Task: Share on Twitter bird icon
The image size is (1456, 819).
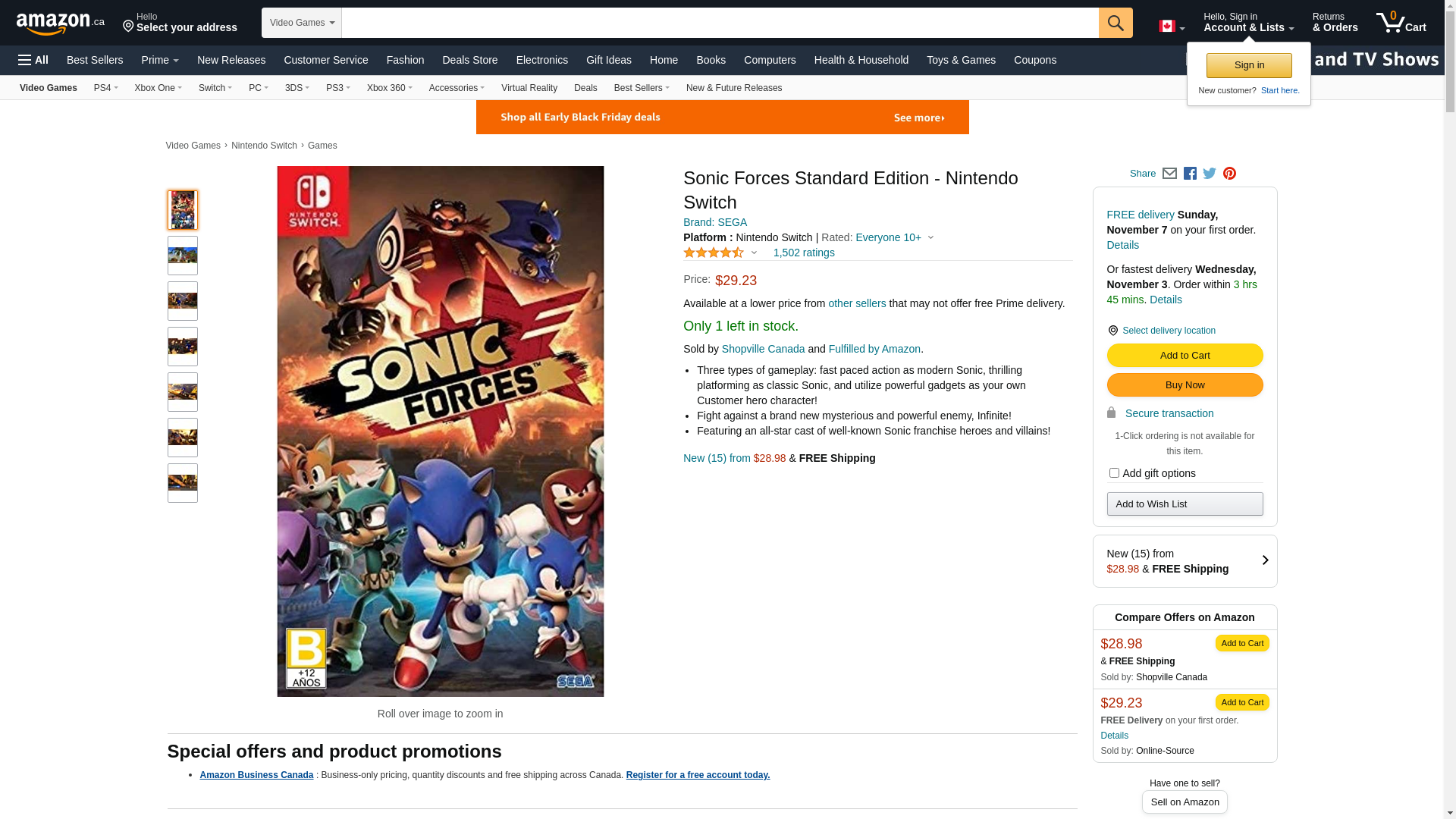Action: [1210, 174]
